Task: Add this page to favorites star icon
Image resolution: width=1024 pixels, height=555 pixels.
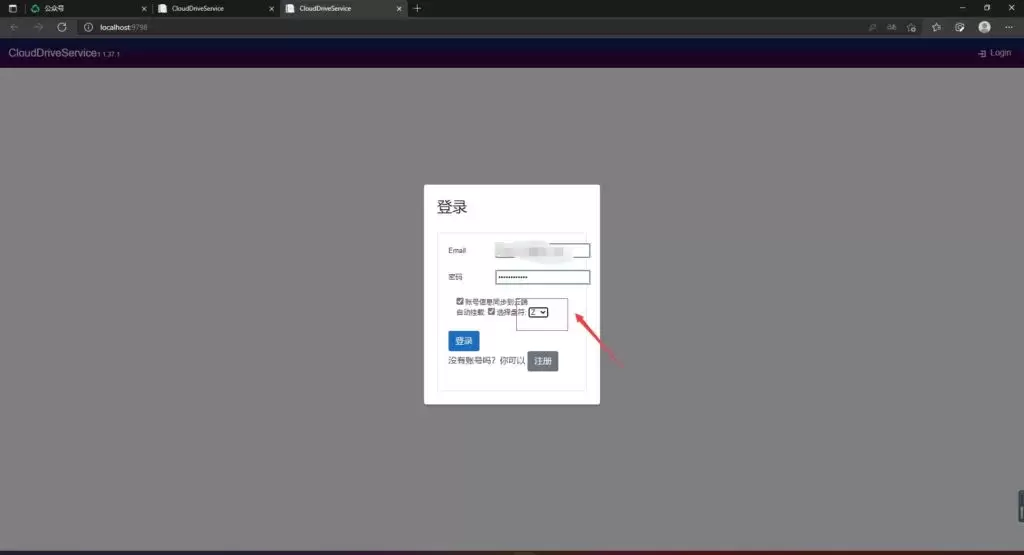Action: coord(912,27)
